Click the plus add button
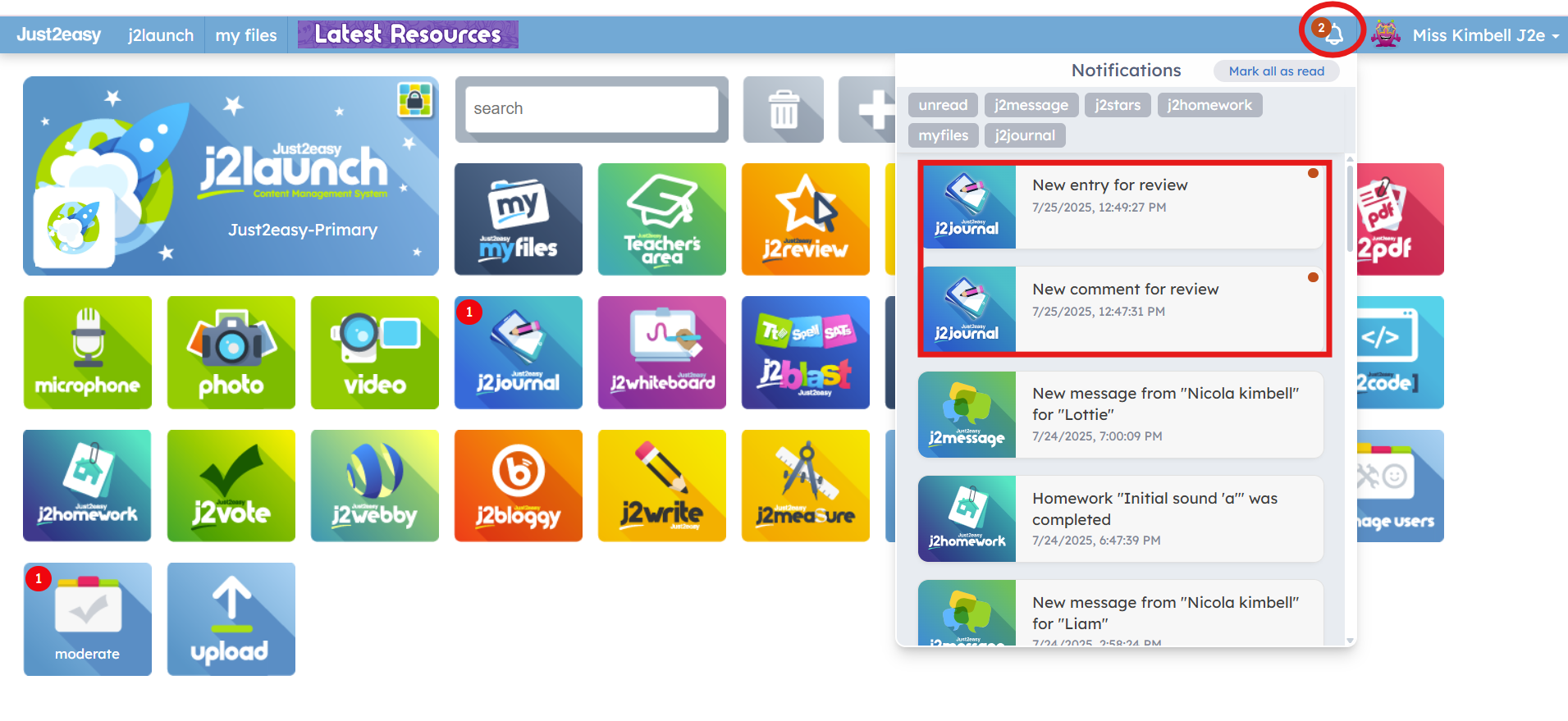The height and width of the screenshot is (721, 1568). (x=868, y=110)
